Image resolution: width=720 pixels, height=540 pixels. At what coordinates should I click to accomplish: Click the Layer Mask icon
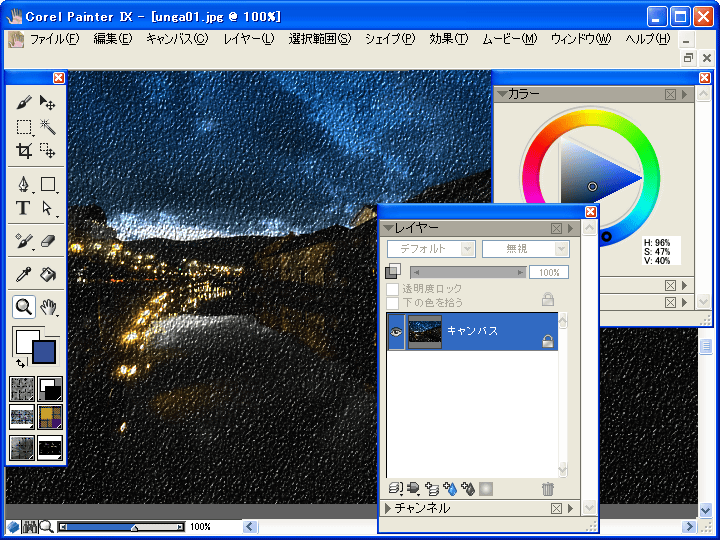486,489
